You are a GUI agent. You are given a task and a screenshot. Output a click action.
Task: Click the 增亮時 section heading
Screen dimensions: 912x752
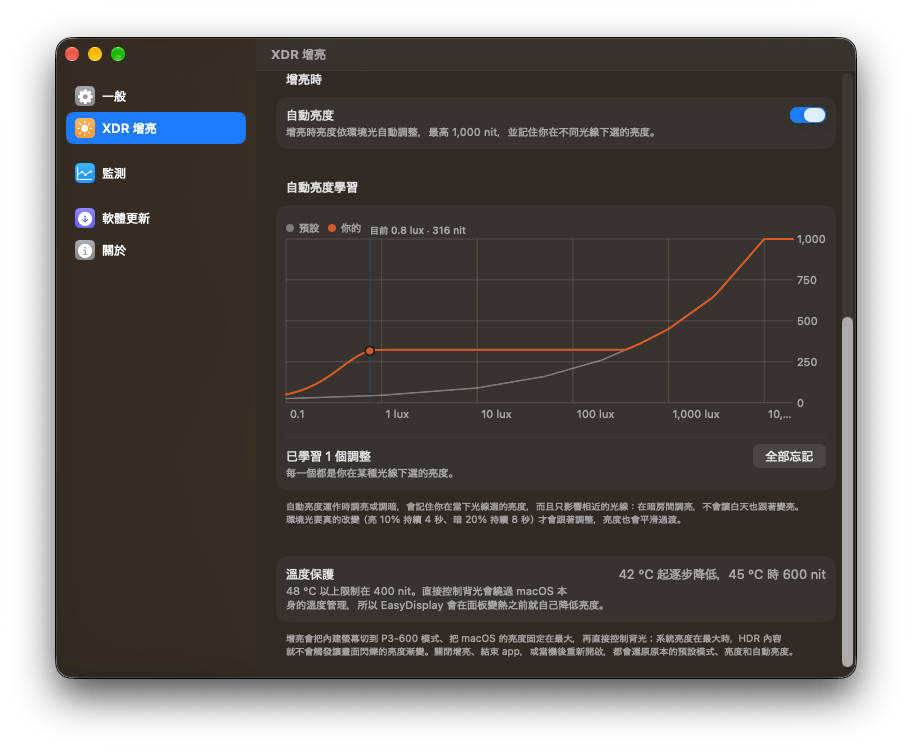coord(304,79)
